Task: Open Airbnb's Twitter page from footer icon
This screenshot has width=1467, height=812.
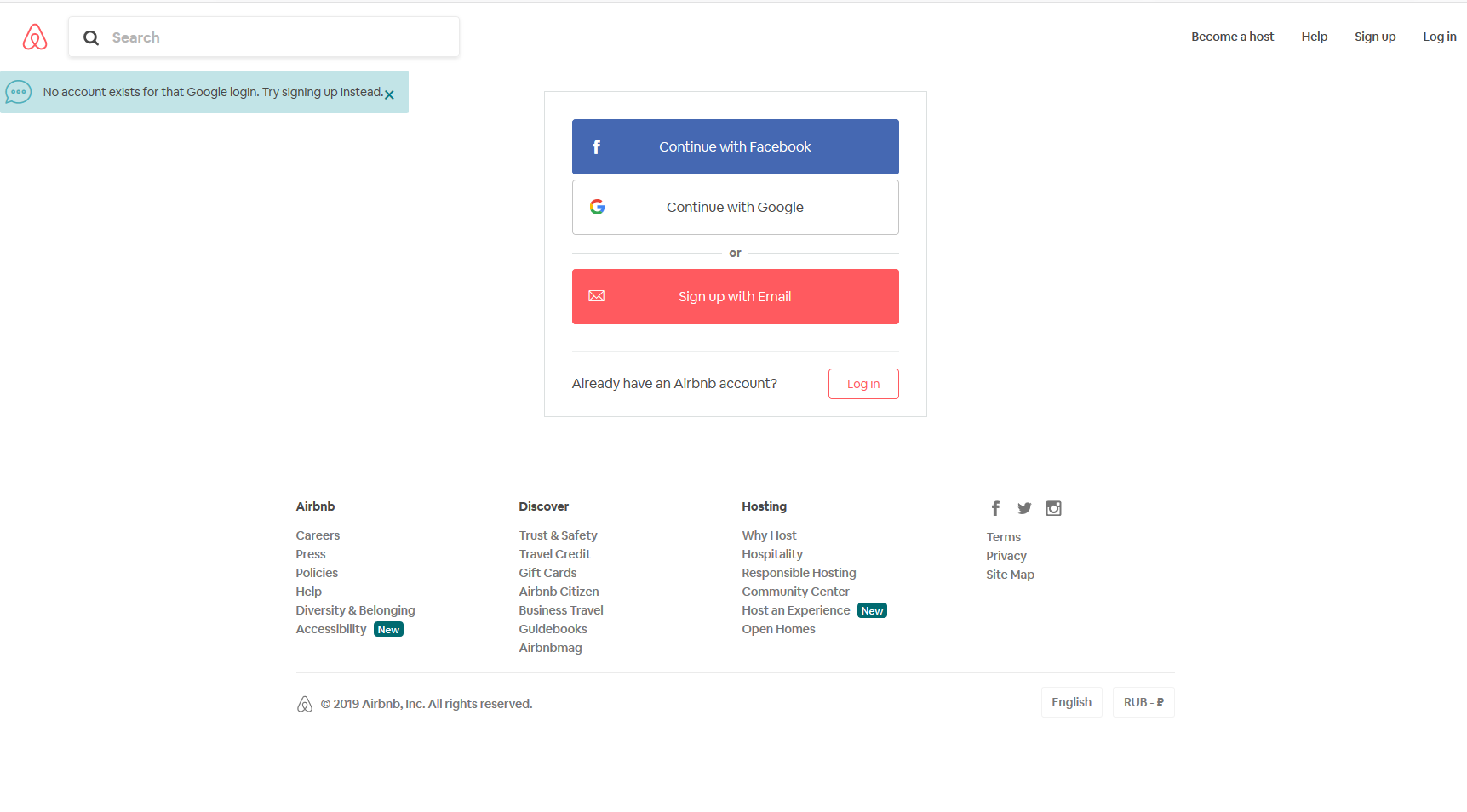Action: 1024,508
